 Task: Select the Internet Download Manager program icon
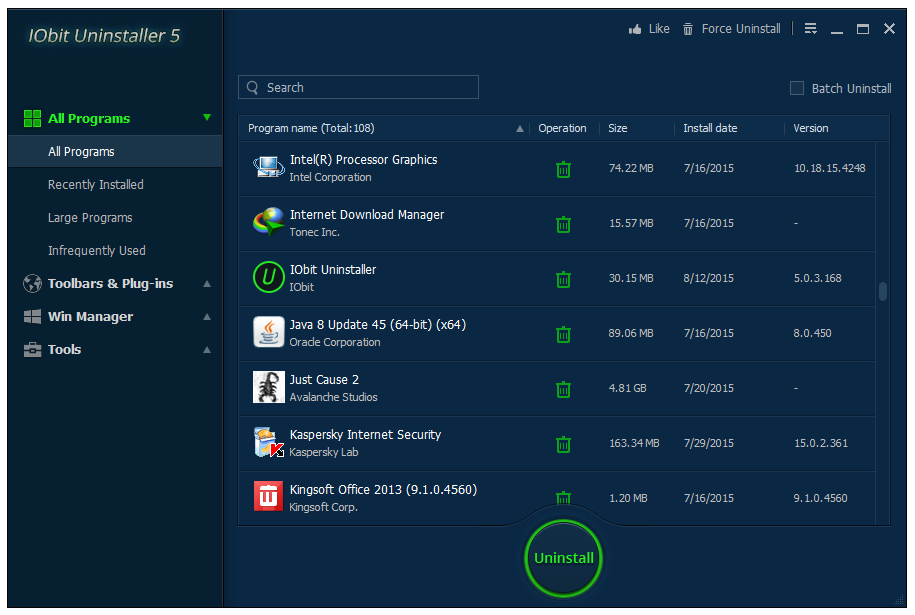point(268,222)
